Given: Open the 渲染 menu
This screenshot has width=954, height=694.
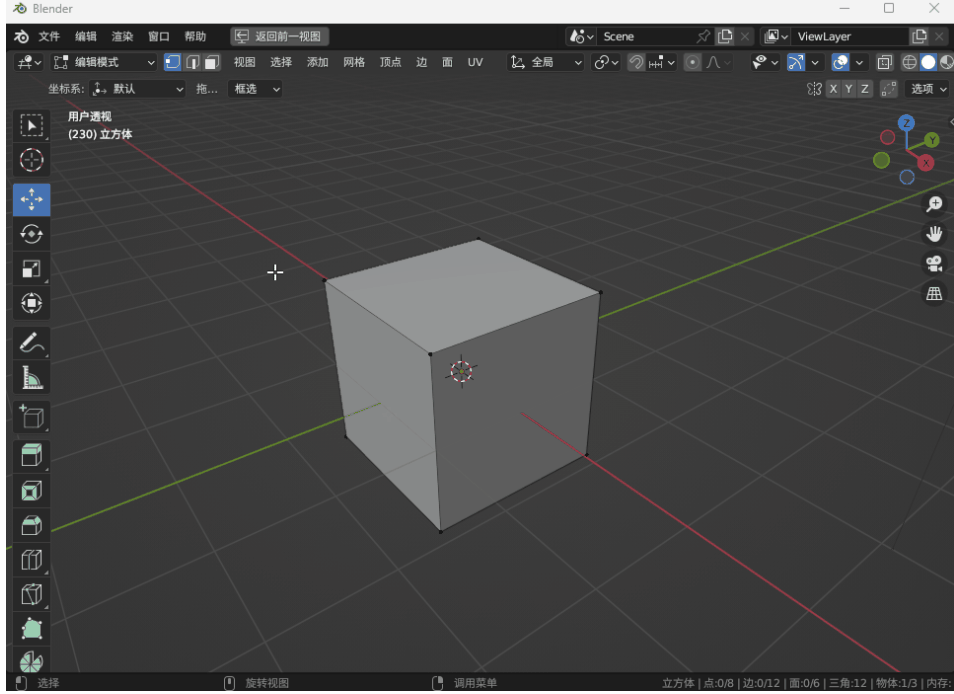Looking at the screenshot, I should (x=122, y=36).
